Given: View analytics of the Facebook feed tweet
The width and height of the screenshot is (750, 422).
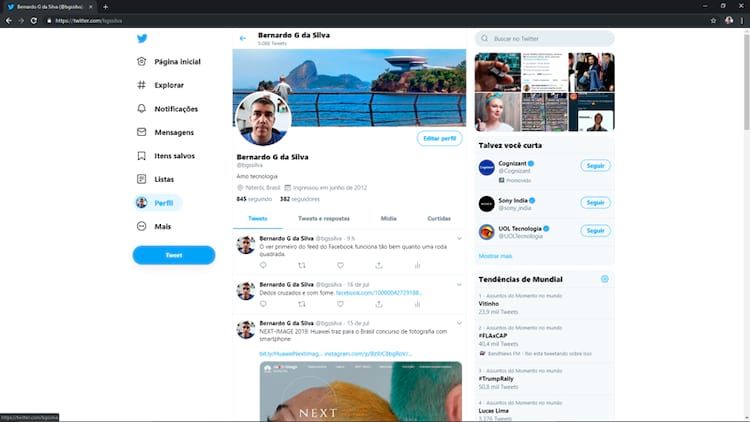Looking at the screenshot, I should (x=418, y=265).
